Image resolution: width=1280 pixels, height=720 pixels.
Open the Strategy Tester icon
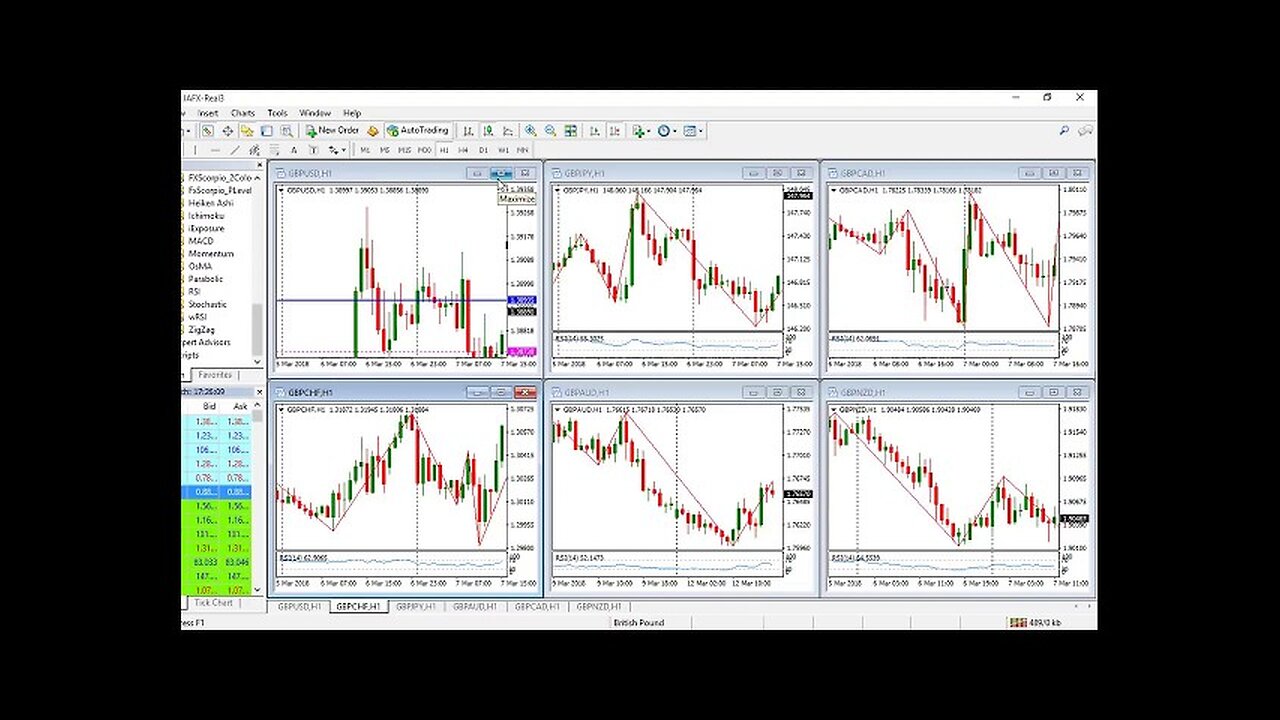pyautogui.click(x=286, y=130)
